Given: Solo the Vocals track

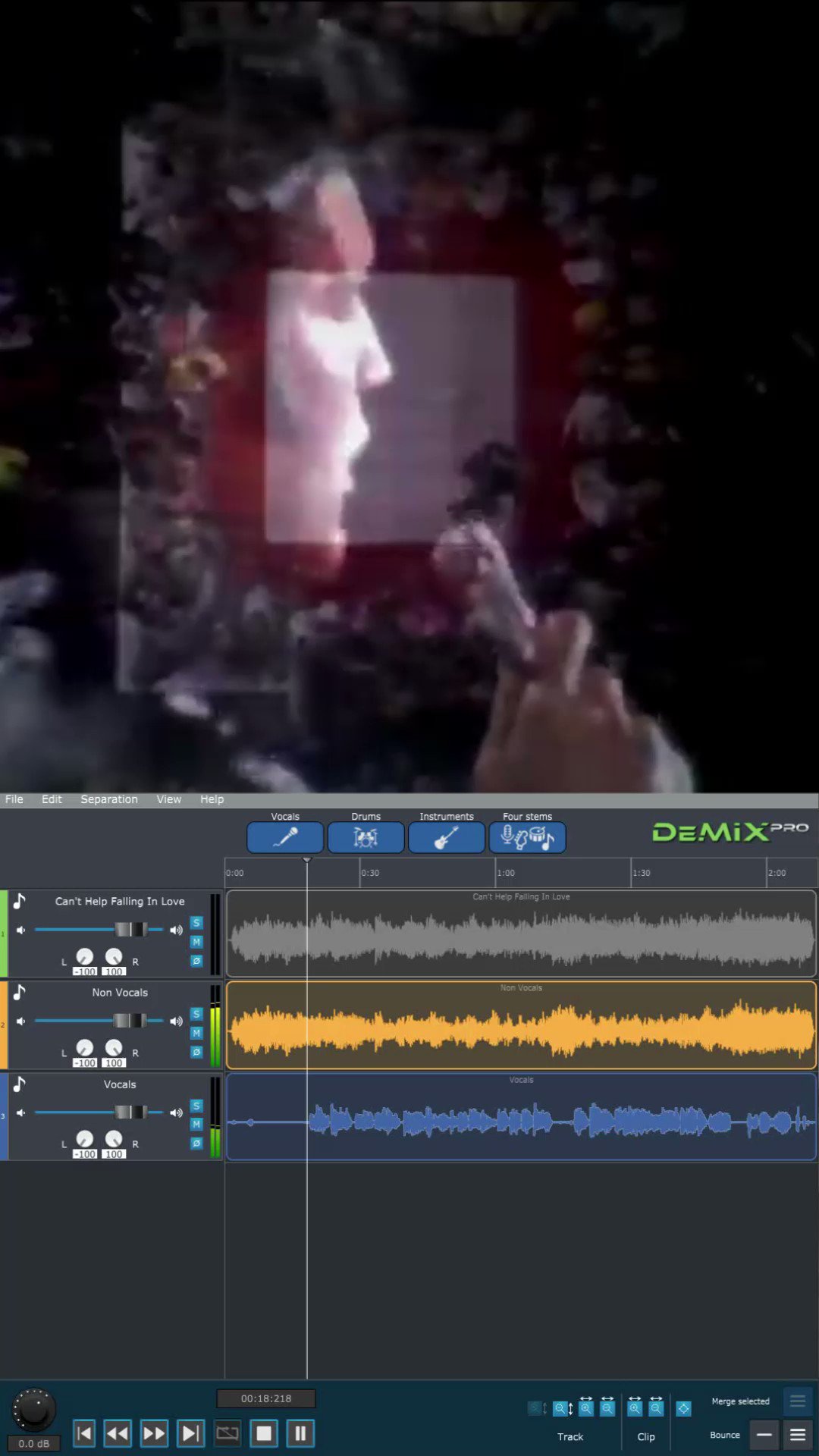Looking at the screenshot, I should tap(196, 1106).
